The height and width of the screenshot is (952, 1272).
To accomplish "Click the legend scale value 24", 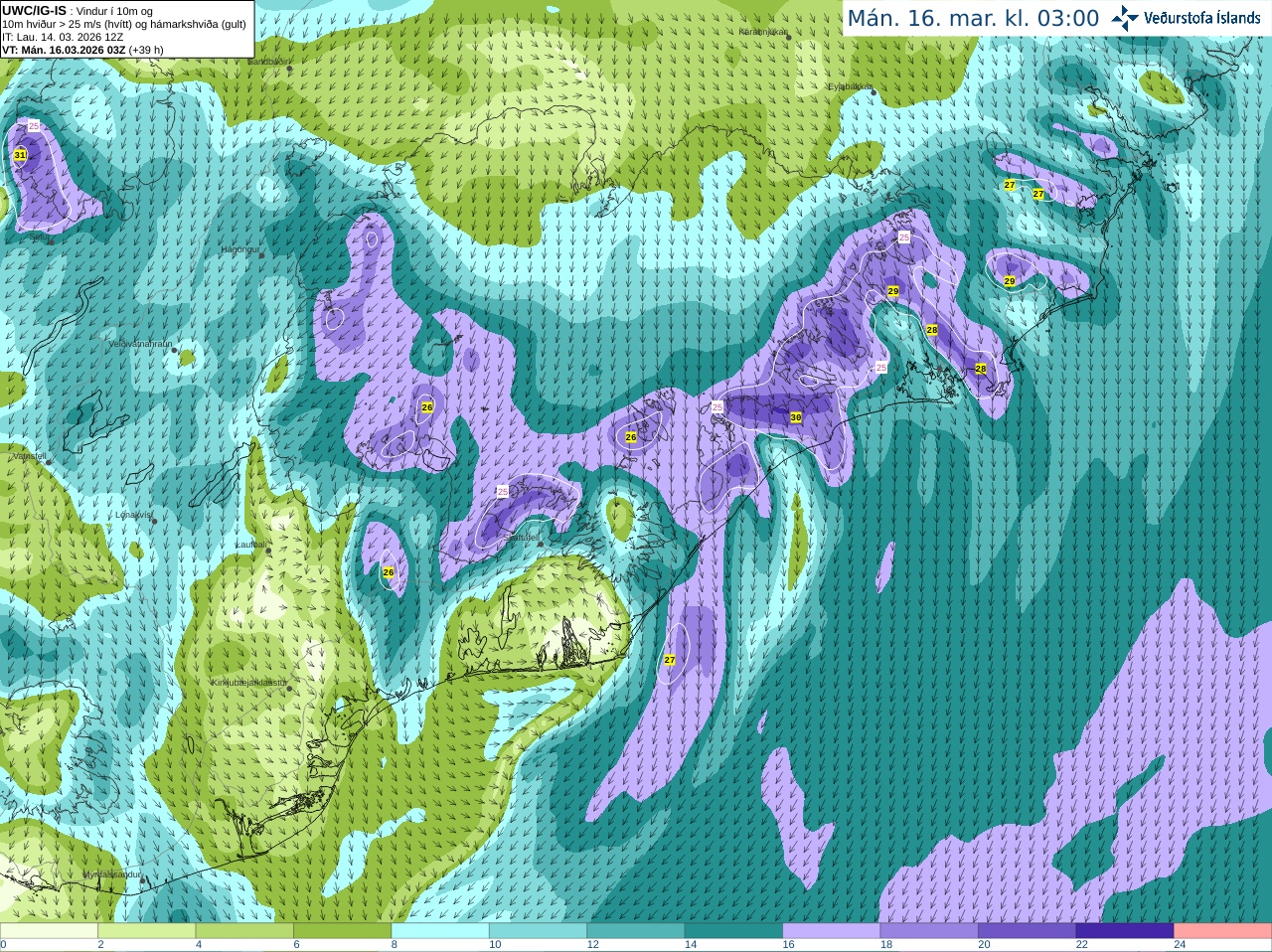I will coord(1180,945).
